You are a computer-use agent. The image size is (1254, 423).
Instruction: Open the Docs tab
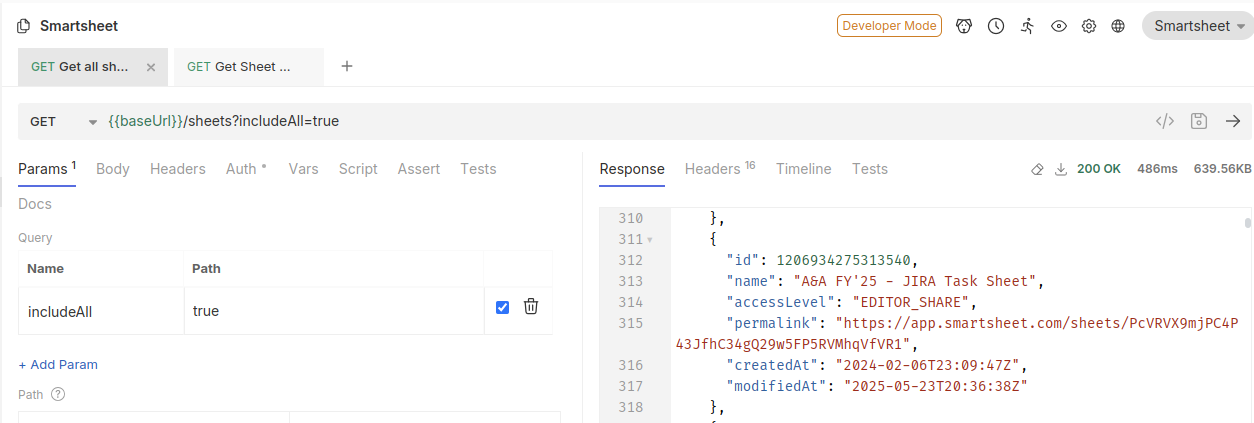35,204
